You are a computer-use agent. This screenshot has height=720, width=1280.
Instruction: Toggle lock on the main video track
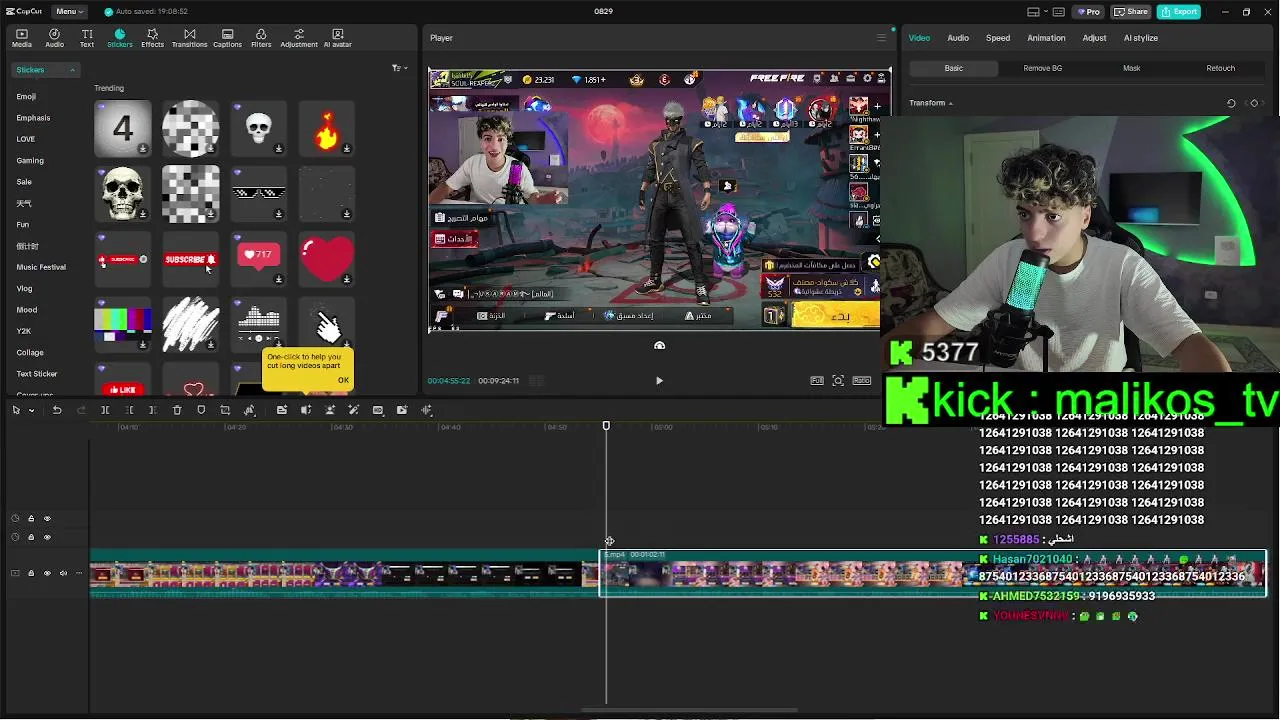[x=31, y=573]
